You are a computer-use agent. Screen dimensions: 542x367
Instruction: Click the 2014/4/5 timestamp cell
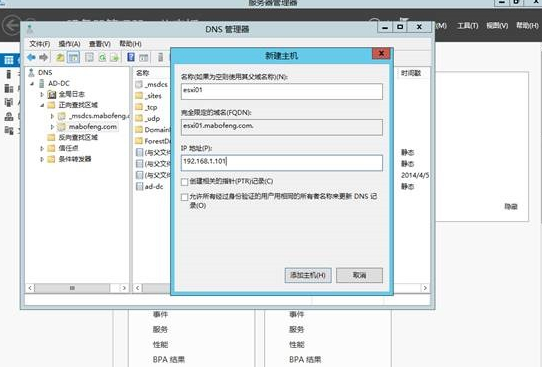pyautogui.click(x=415, y=175)
